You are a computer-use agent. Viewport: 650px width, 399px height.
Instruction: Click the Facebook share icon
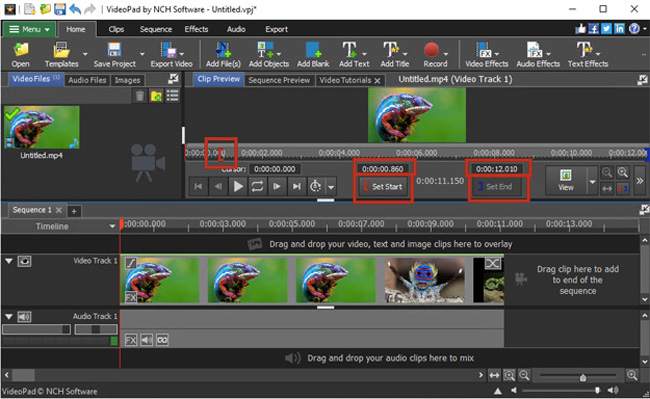[x=593, y=29]
